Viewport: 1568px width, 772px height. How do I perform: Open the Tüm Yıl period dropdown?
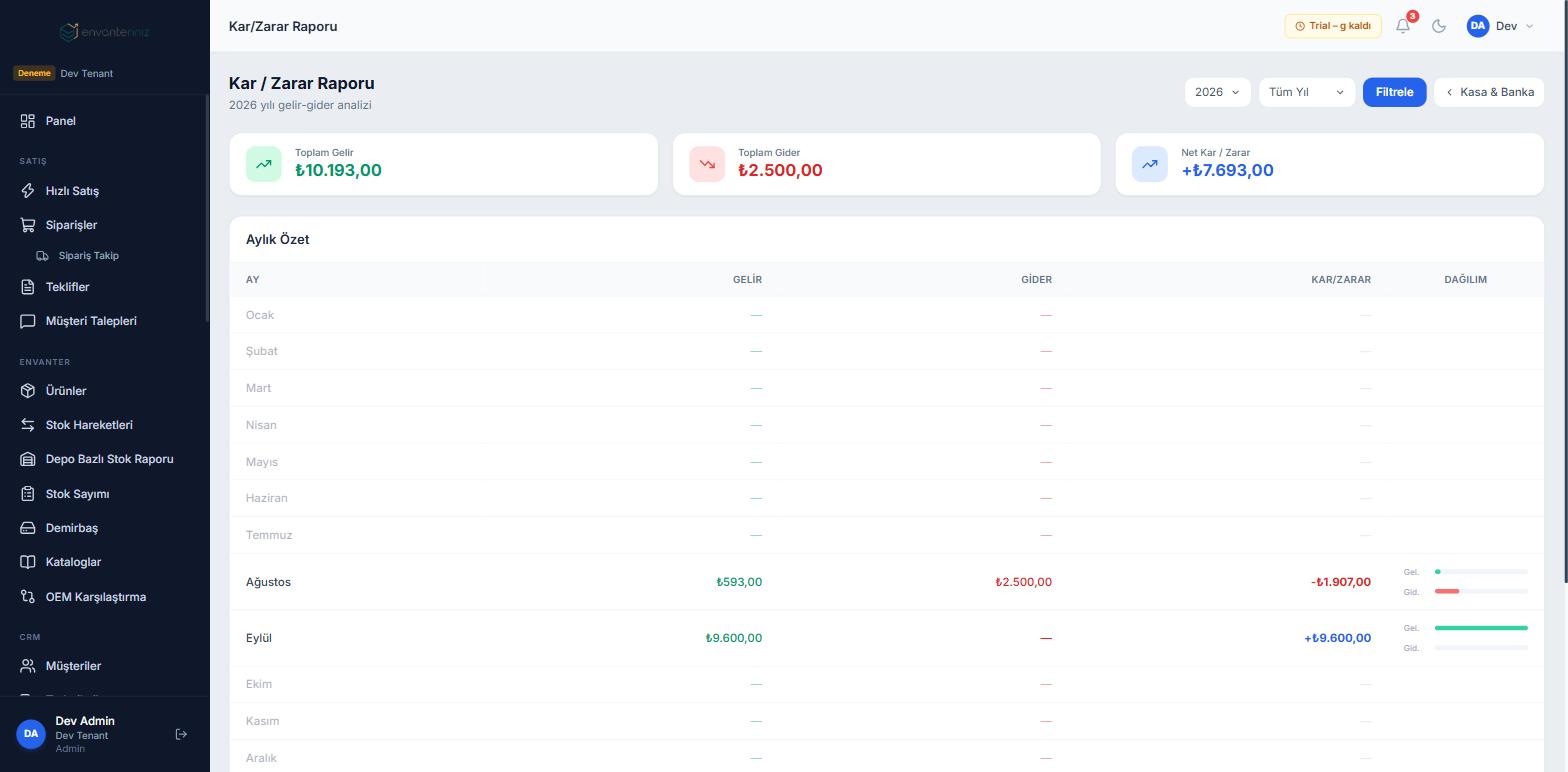[1306, 92]
